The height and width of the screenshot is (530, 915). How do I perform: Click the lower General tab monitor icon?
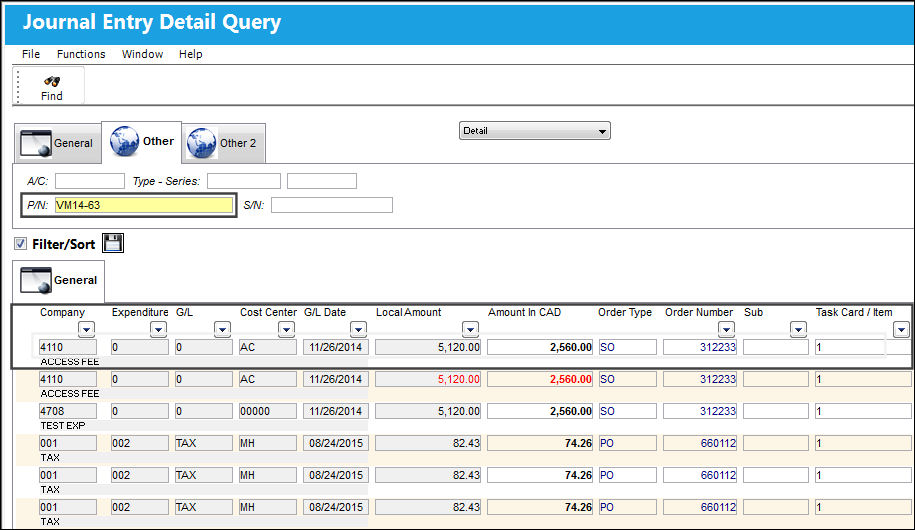(x=36, y=280)
